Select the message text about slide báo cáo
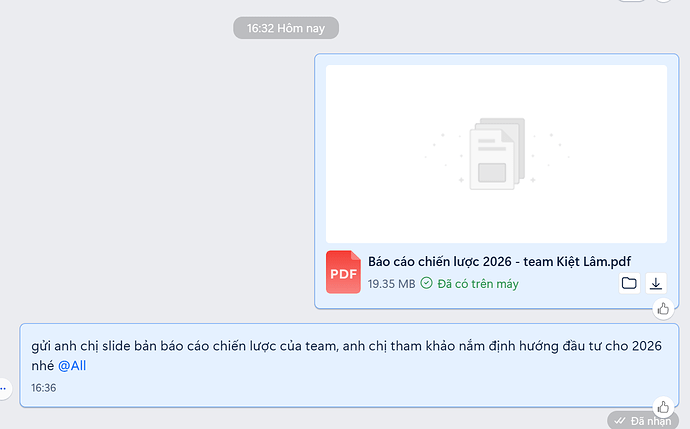Image resolution: width=690 pixels, height=429 pixels. click(346, 356)
